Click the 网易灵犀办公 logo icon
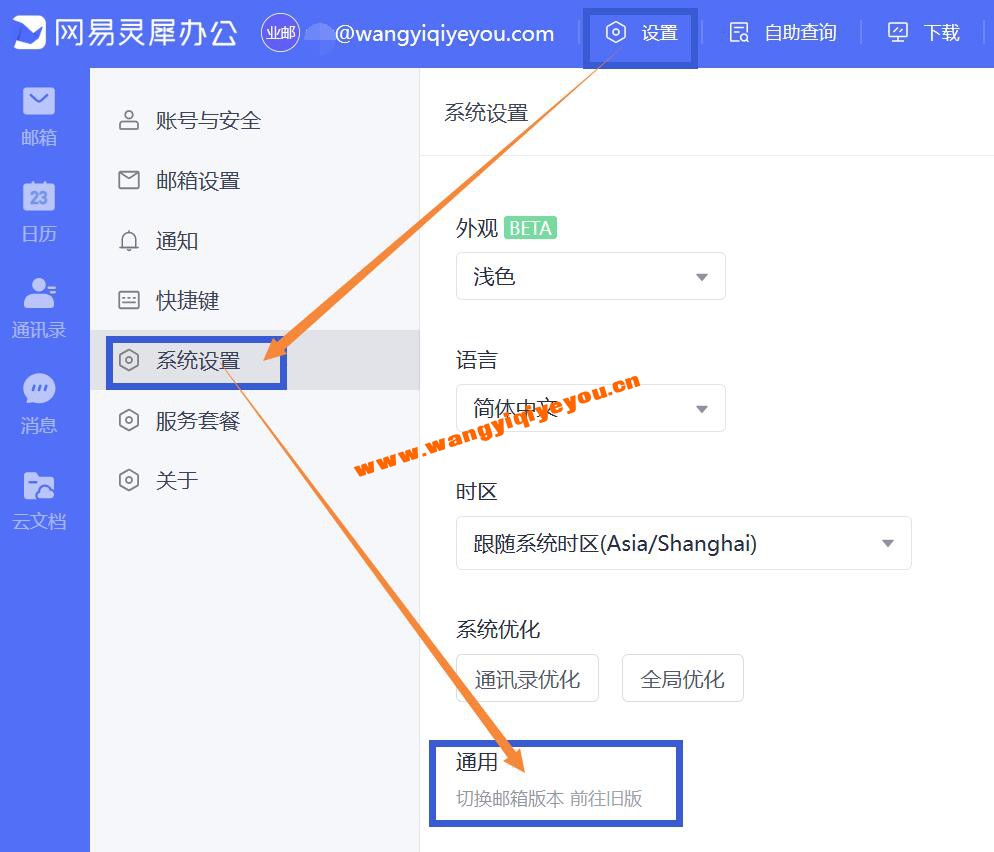 tap(29, 32)
